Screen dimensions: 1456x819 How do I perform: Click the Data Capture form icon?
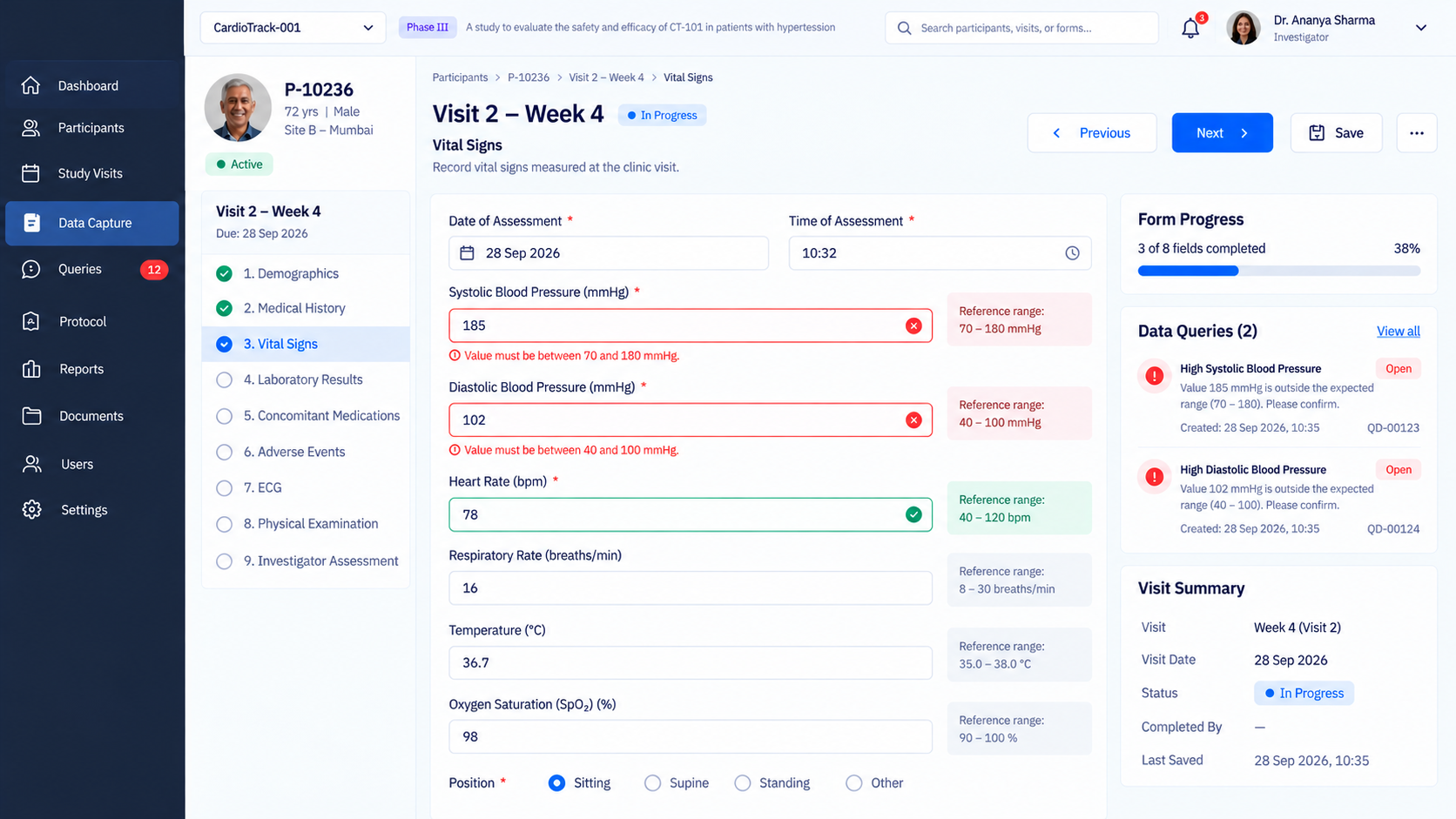[31, 223]
